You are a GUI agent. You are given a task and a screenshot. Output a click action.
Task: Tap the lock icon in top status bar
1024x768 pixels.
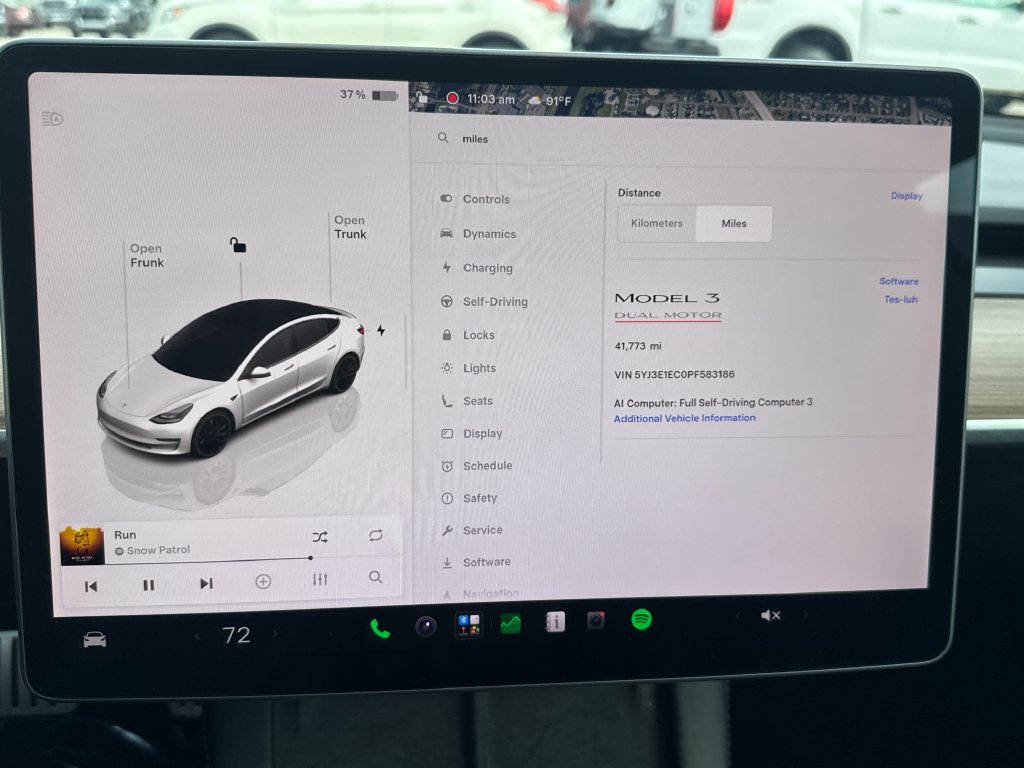point(423,98)
